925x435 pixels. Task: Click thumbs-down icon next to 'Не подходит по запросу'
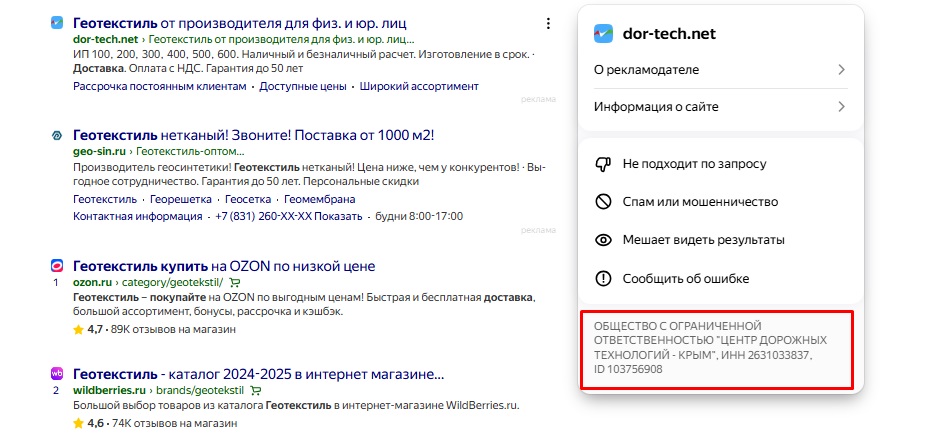click(x=603, y=164)
